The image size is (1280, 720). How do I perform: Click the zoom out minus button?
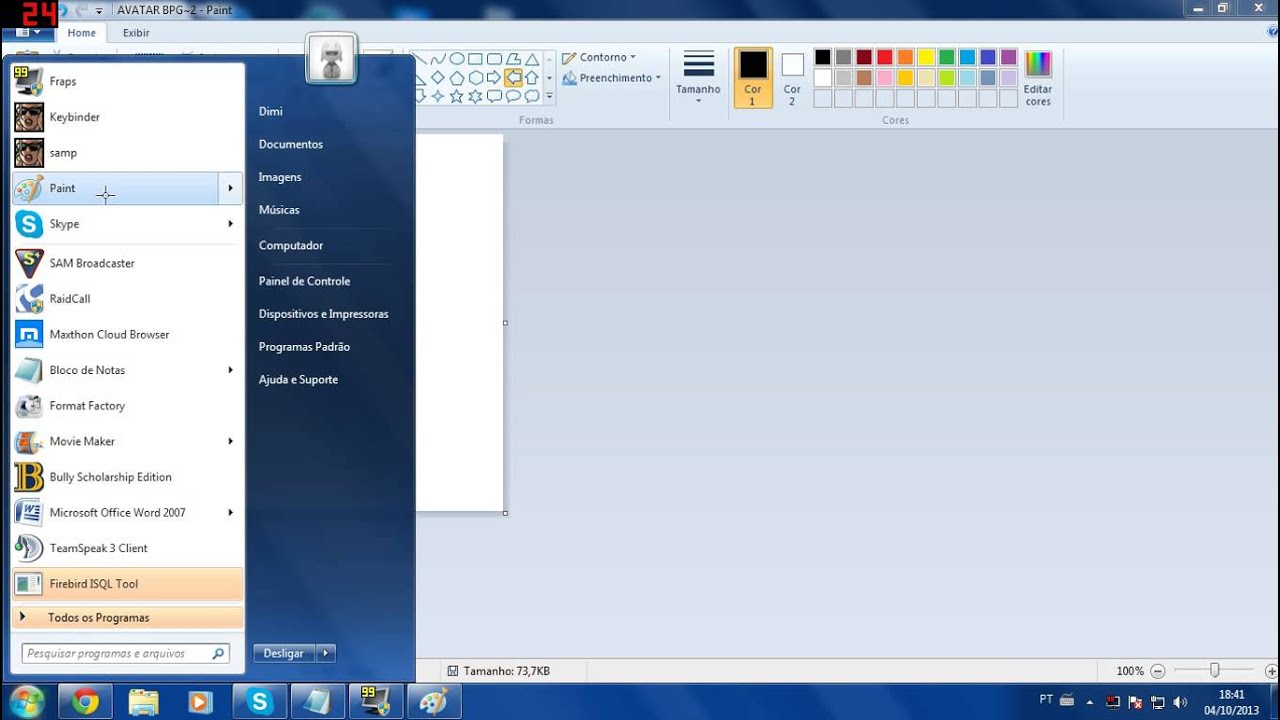[1157, 671]
